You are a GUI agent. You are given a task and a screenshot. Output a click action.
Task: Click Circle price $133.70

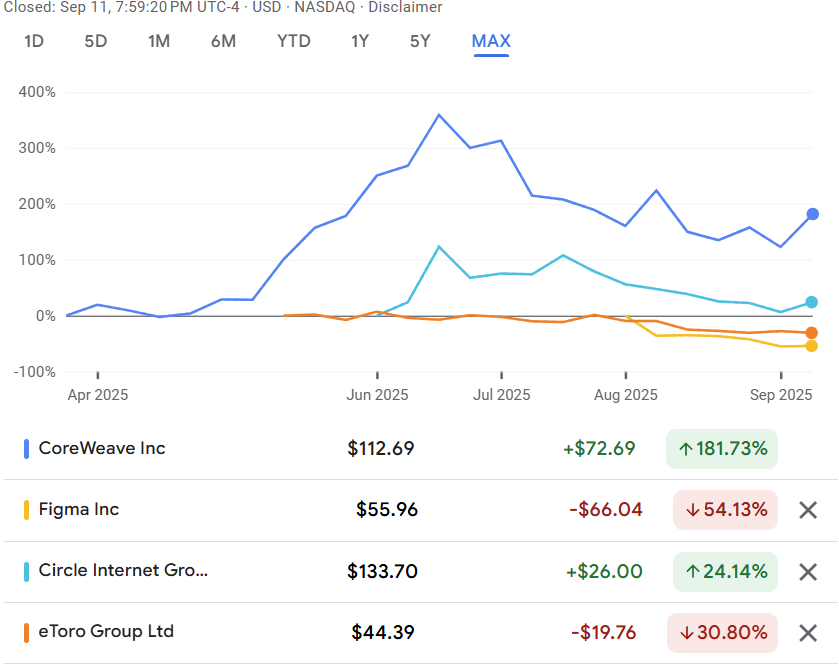[x=382, y=571]
